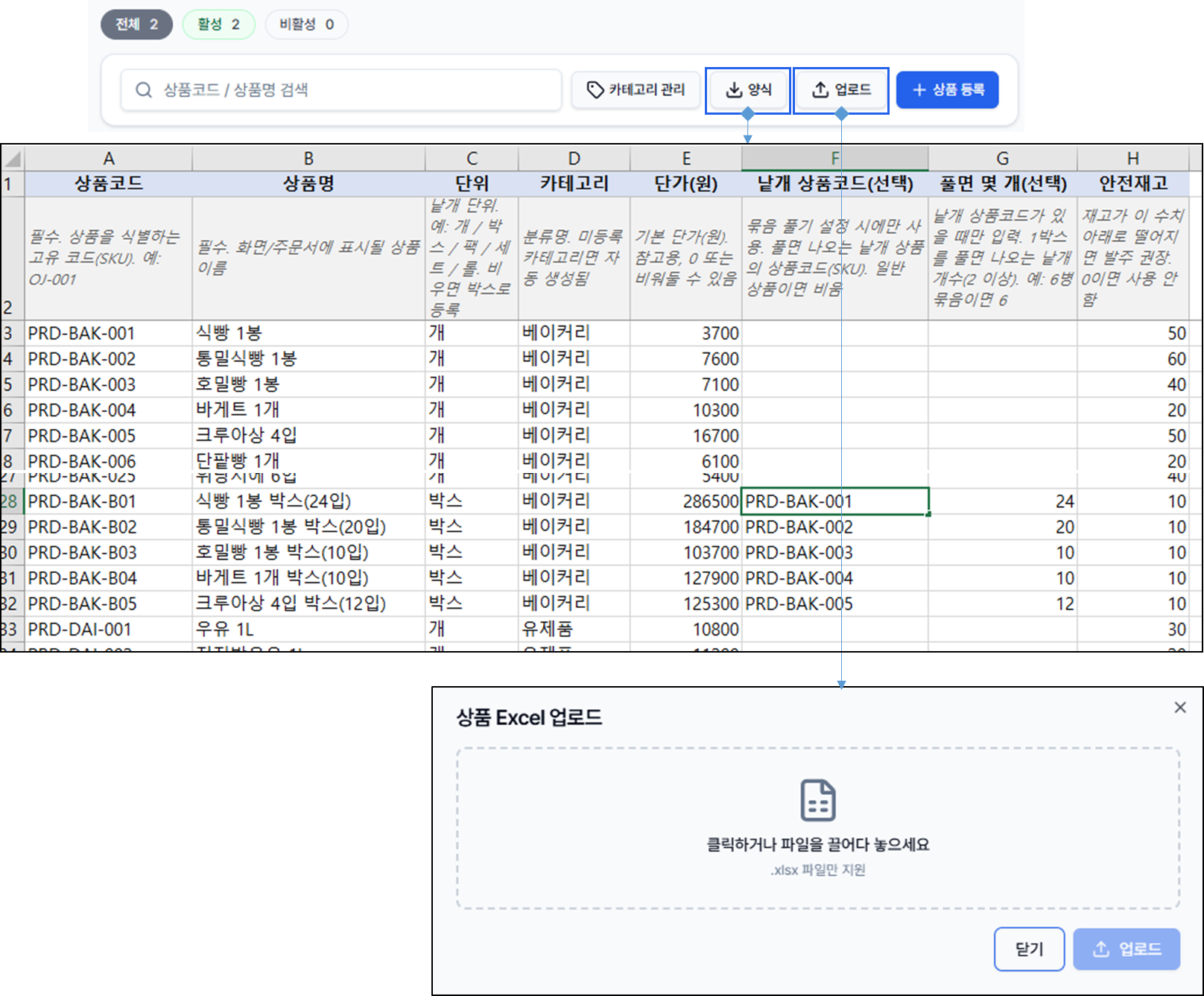Click the 상품 등록 button

click(x=947, y=89)
